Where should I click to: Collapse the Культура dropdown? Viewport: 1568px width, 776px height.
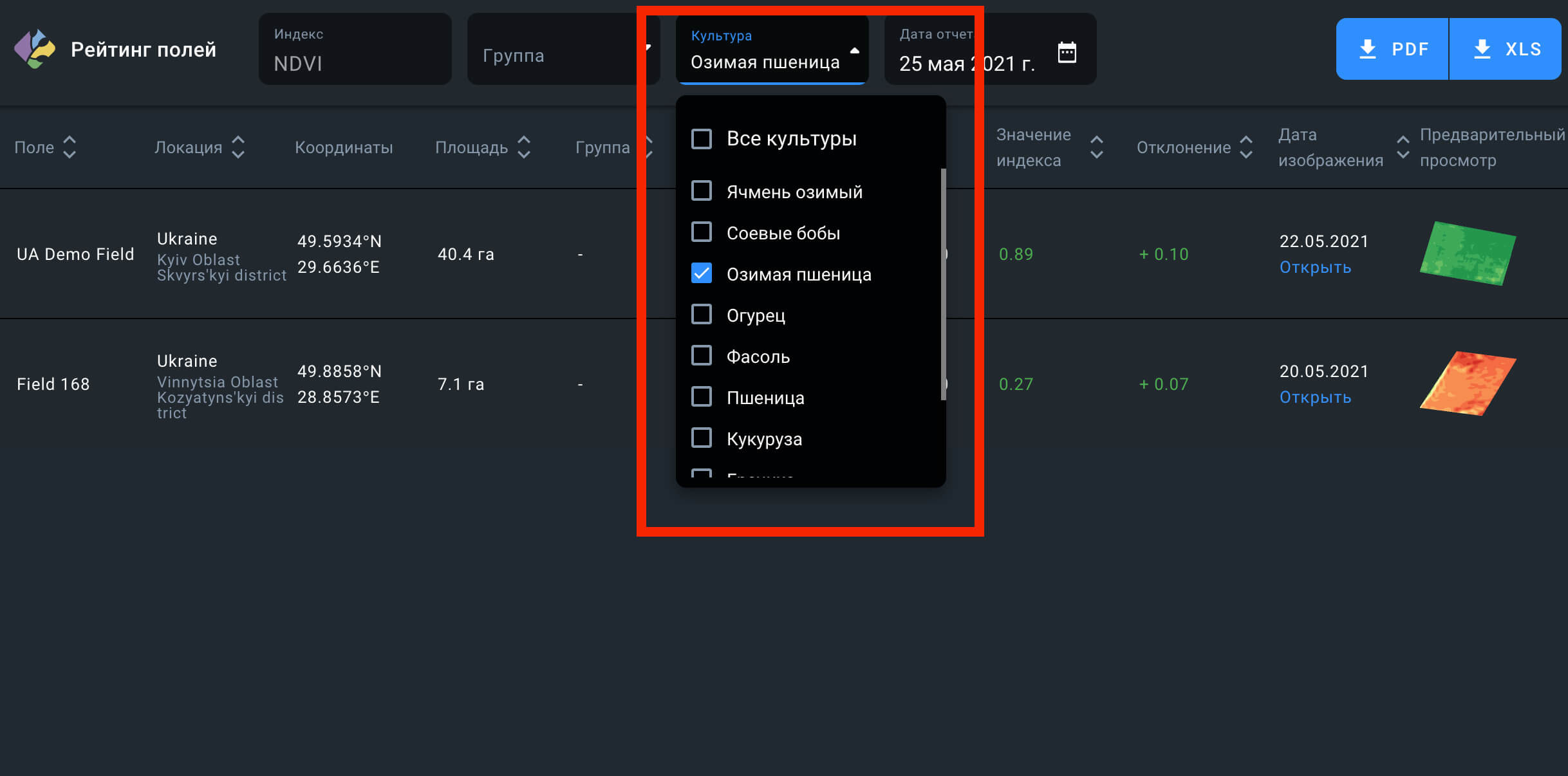(854, 50)
